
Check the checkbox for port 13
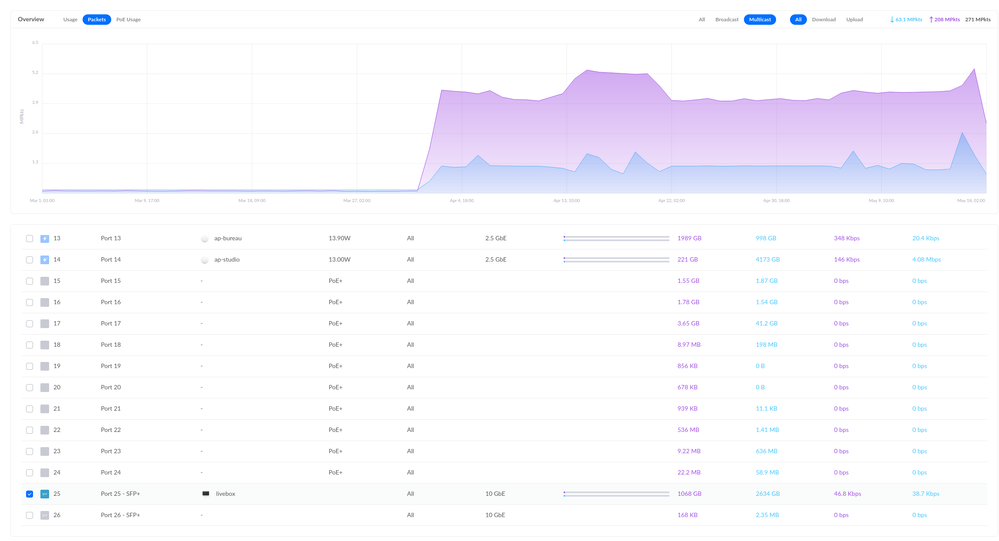[30, 239]
